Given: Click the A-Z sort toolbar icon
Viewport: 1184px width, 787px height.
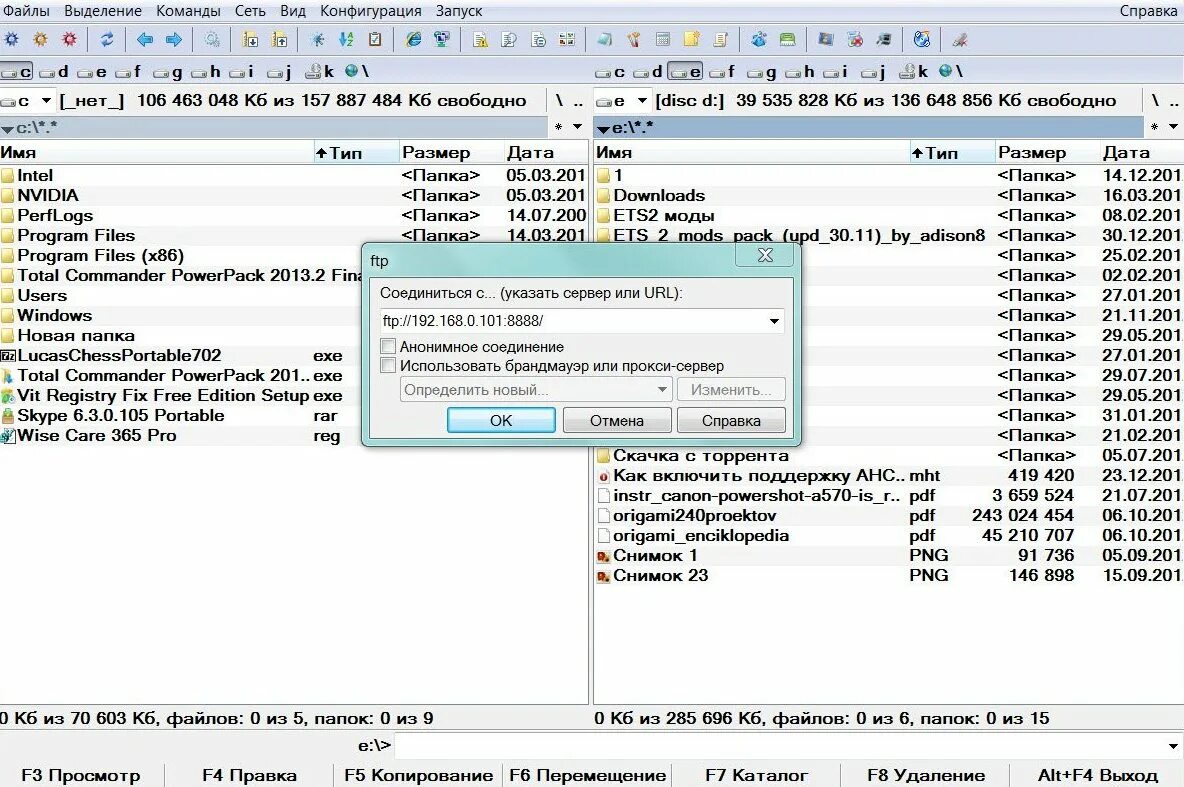Looking at the screenshot, I should (x=346, y=39).
